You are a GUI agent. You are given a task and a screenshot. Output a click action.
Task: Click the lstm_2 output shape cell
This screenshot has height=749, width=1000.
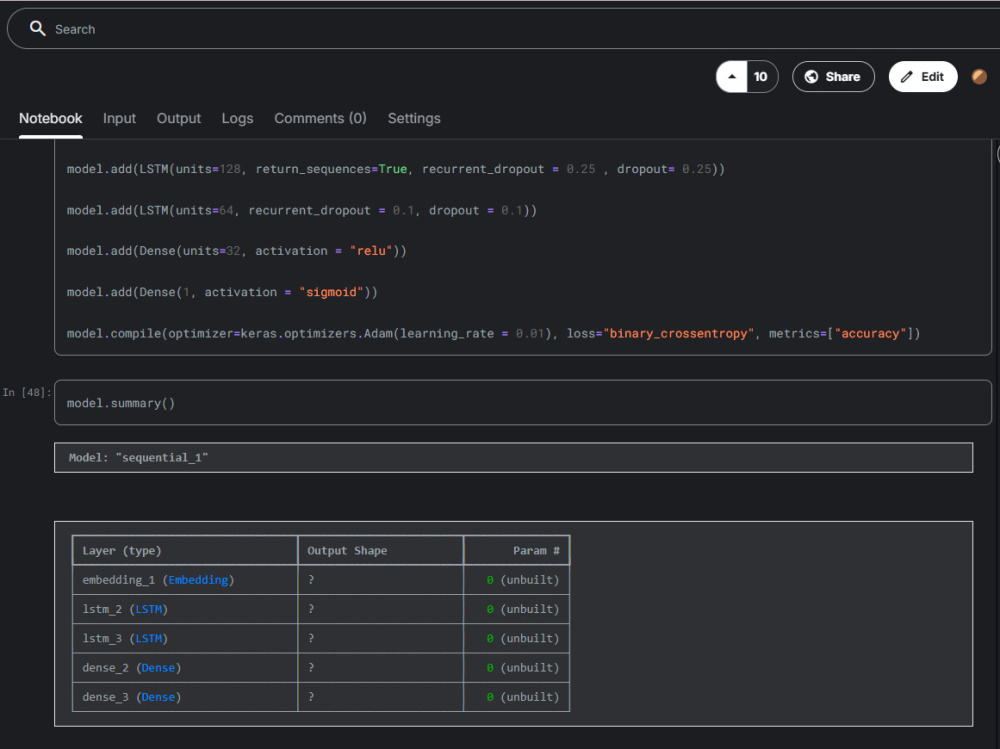coord(380,609)
